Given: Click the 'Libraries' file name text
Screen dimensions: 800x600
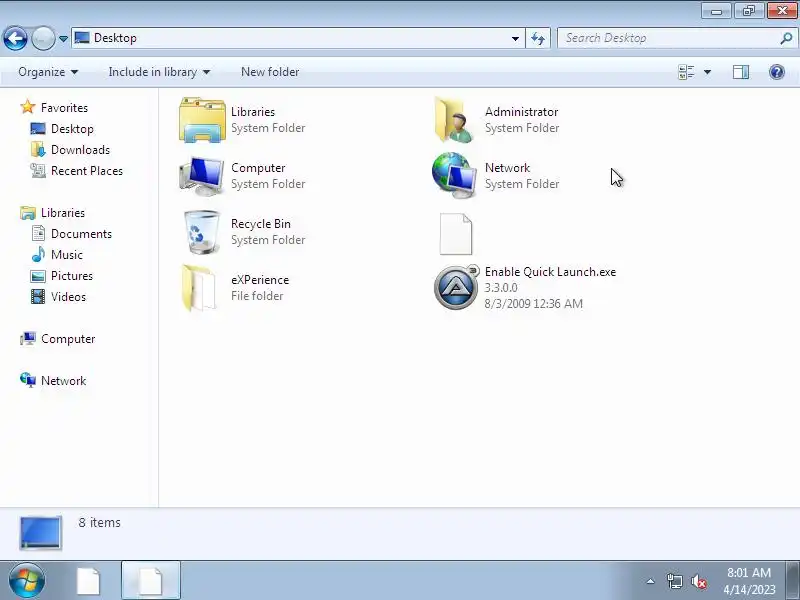Looking at the screenshot, I should 253,112.
